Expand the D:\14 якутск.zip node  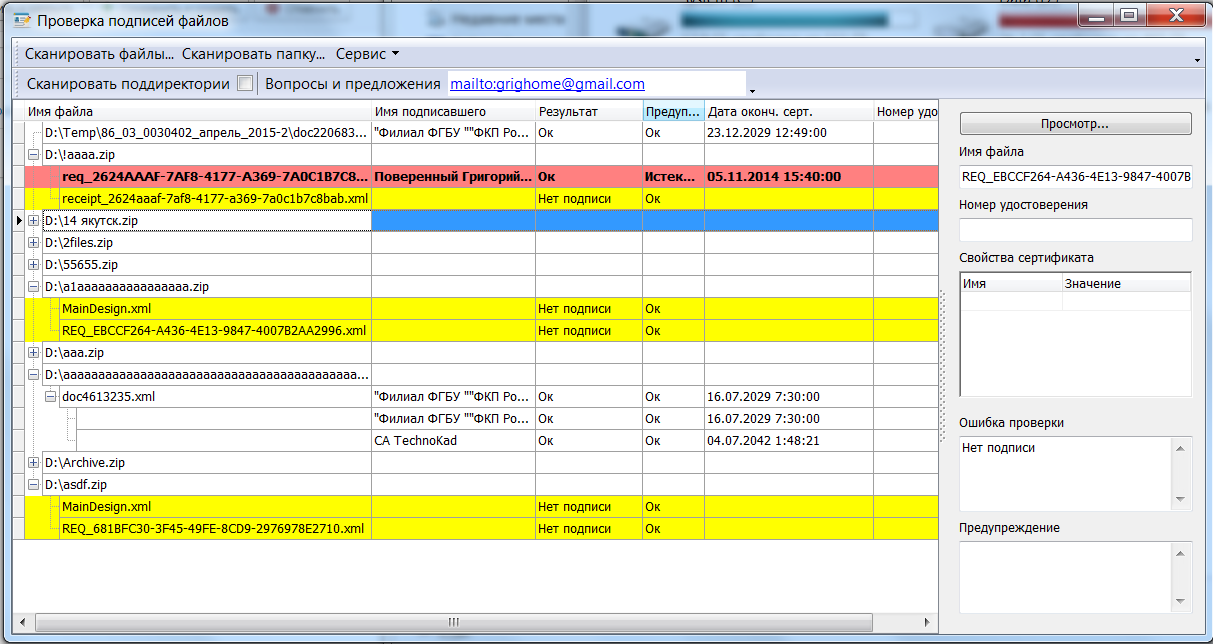[x=33, y=220]
